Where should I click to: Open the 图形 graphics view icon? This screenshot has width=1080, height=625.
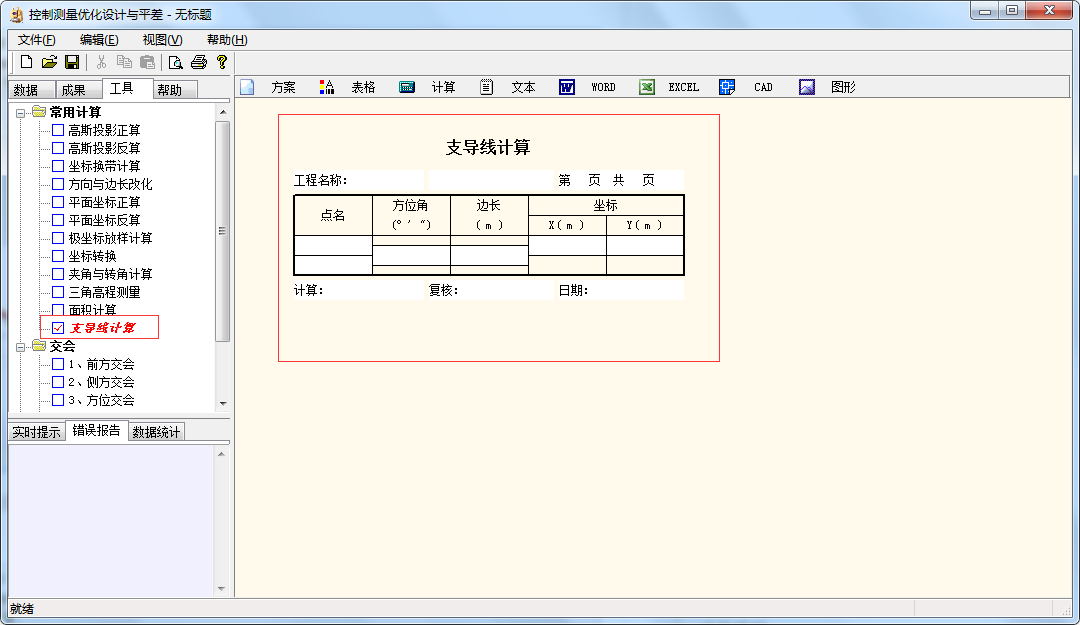[x=807, y=87]
